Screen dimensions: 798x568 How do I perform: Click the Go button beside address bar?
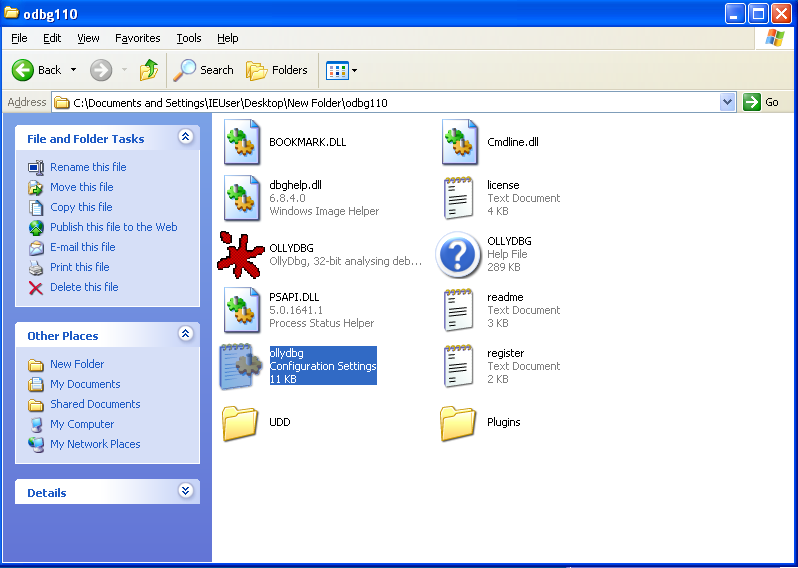(761, 102)
